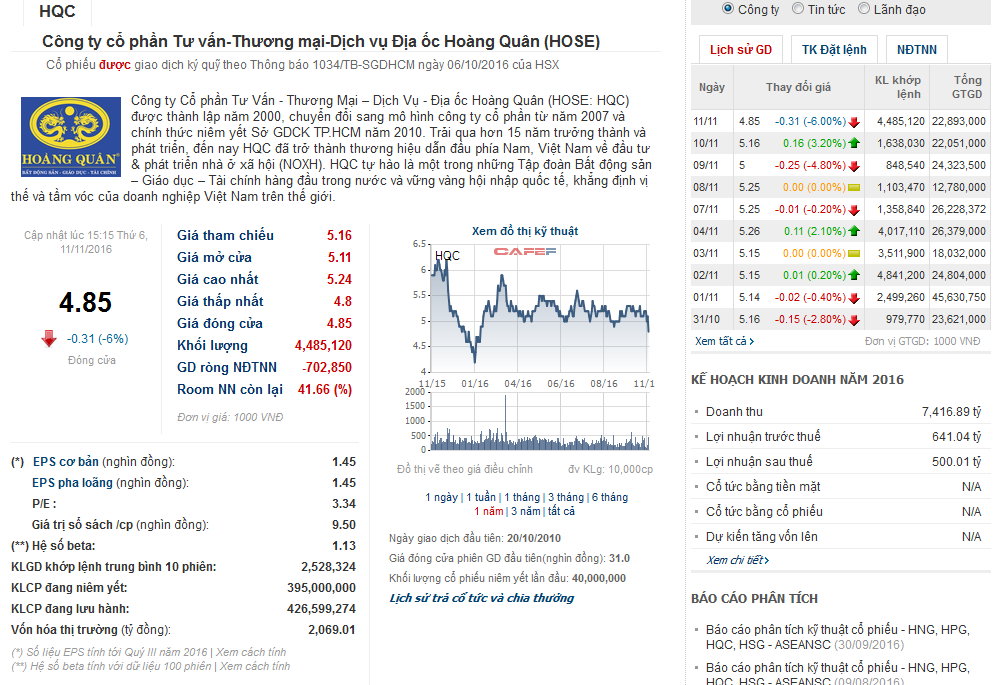Set chart range to 3 tháng
Viewport: 997px width, 685px height.
566,497
